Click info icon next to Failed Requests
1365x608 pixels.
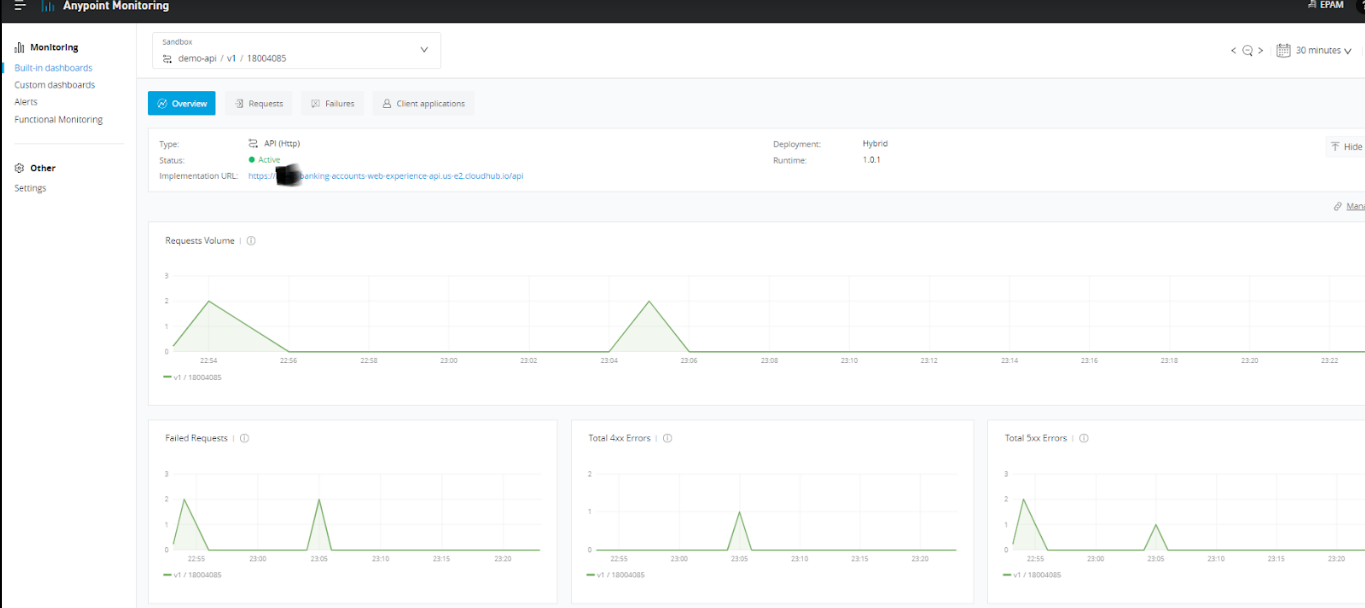tap(244, 438)
